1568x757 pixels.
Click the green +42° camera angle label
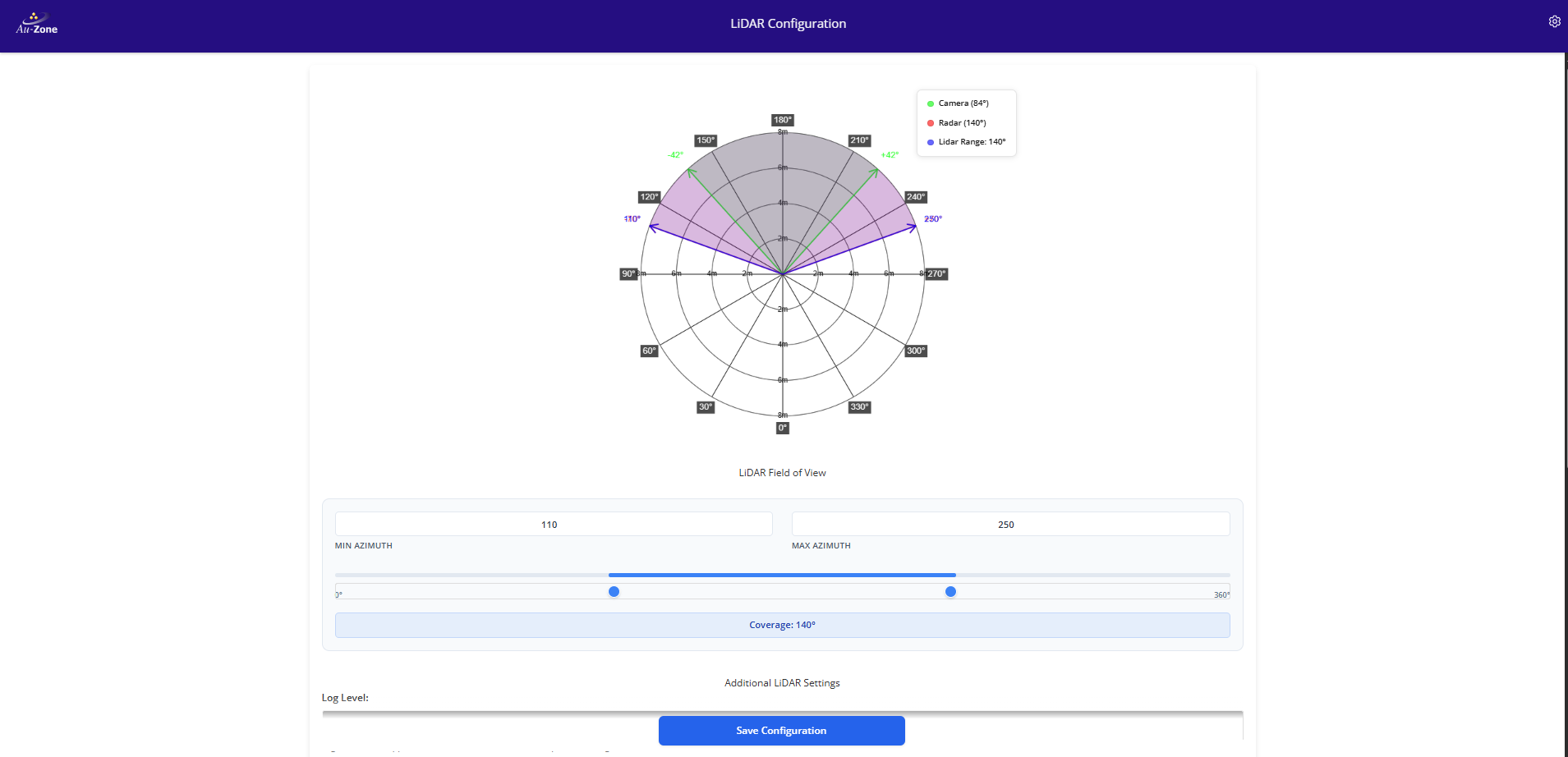(x=890, y=155)
